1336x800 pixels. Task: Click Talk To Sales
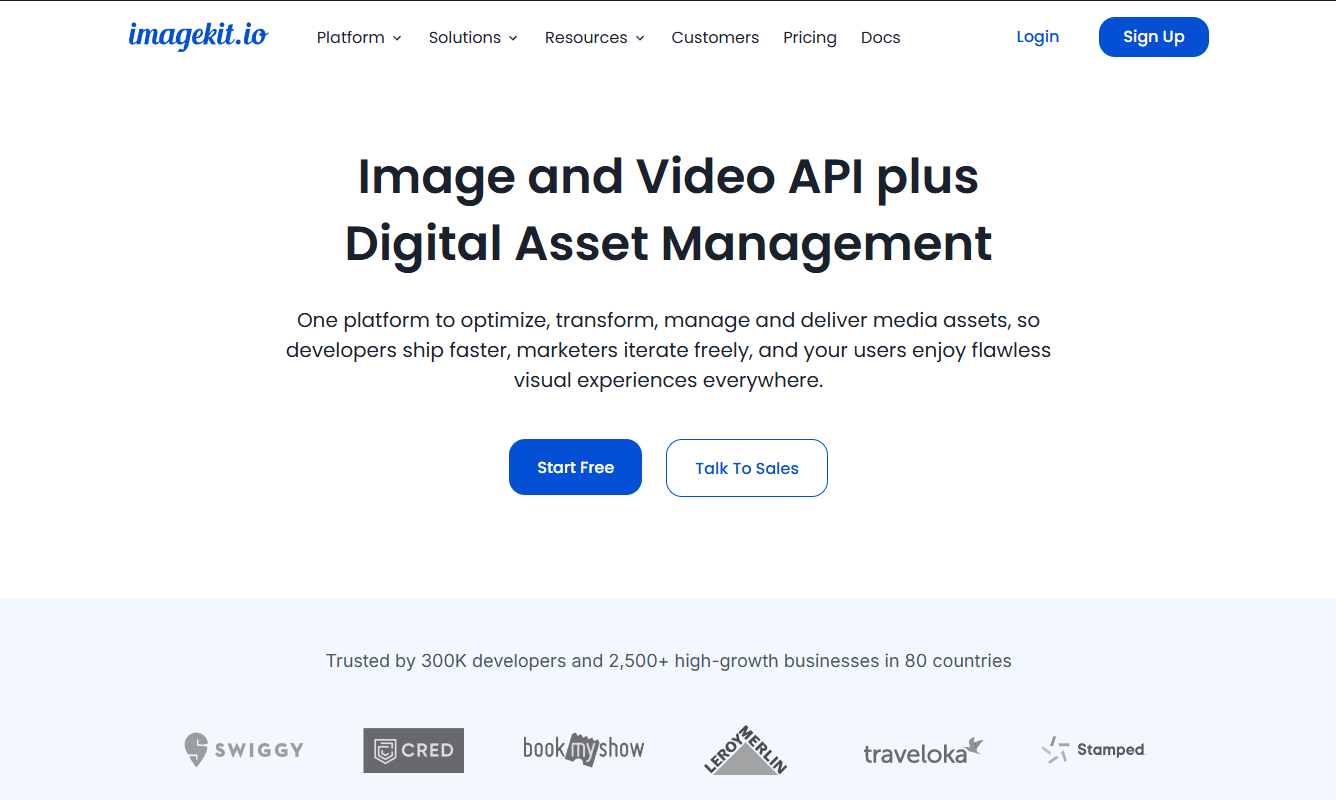(x=746, y=467)
